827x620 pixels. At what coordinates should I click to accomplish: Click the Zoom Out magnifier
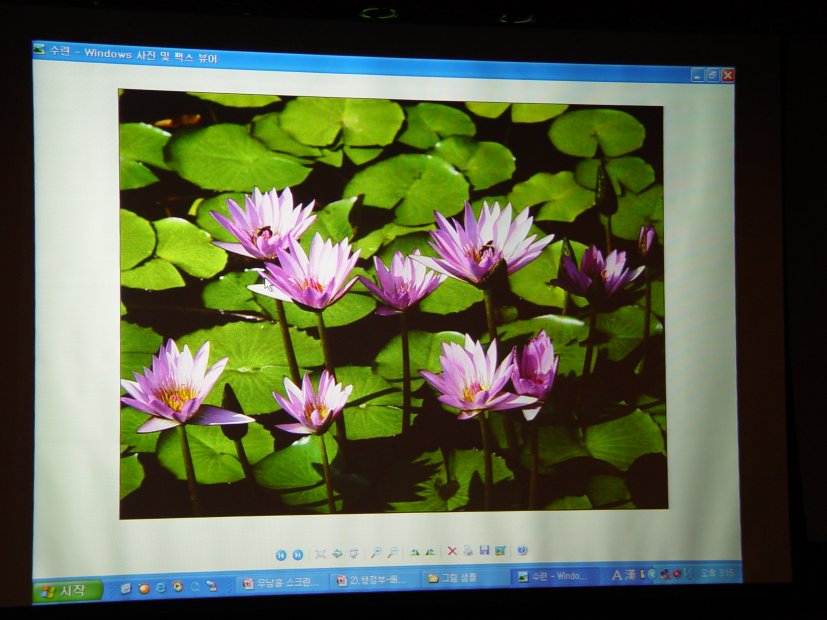point(392,552)
